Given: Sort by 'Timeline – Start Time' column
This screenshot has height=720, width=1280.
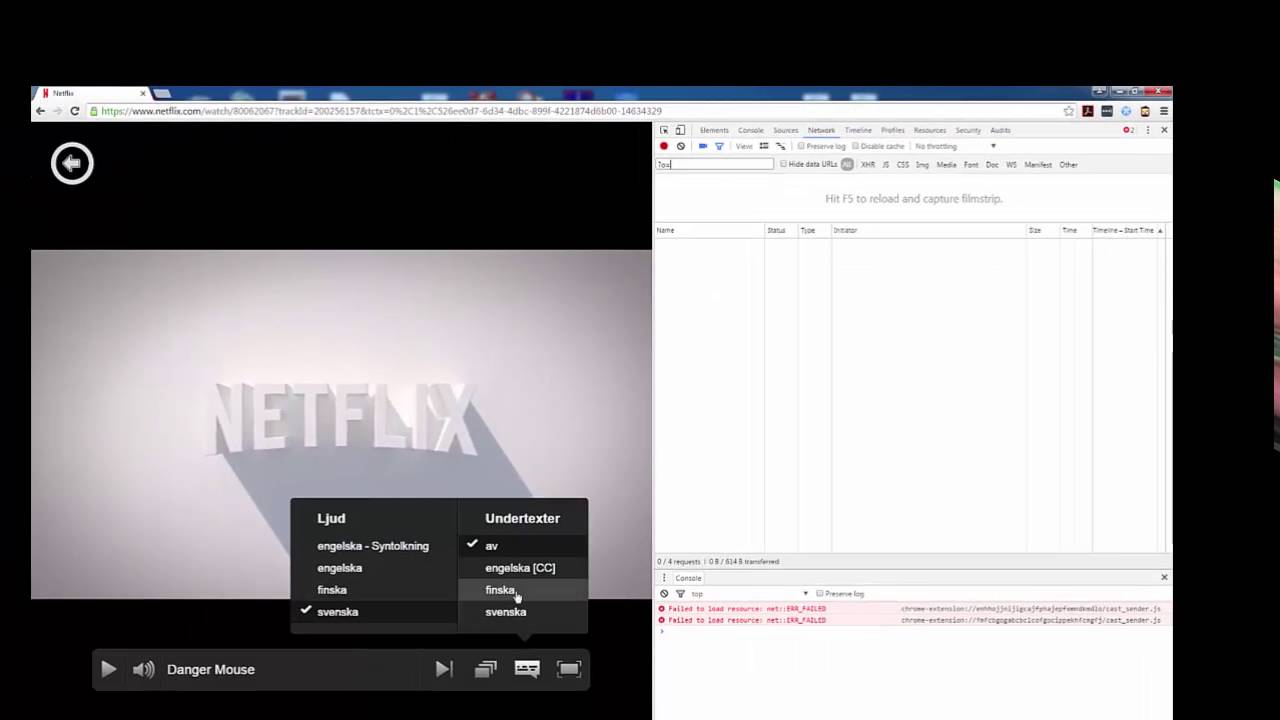Looking at the screenshot, I should coord(1127,230).
